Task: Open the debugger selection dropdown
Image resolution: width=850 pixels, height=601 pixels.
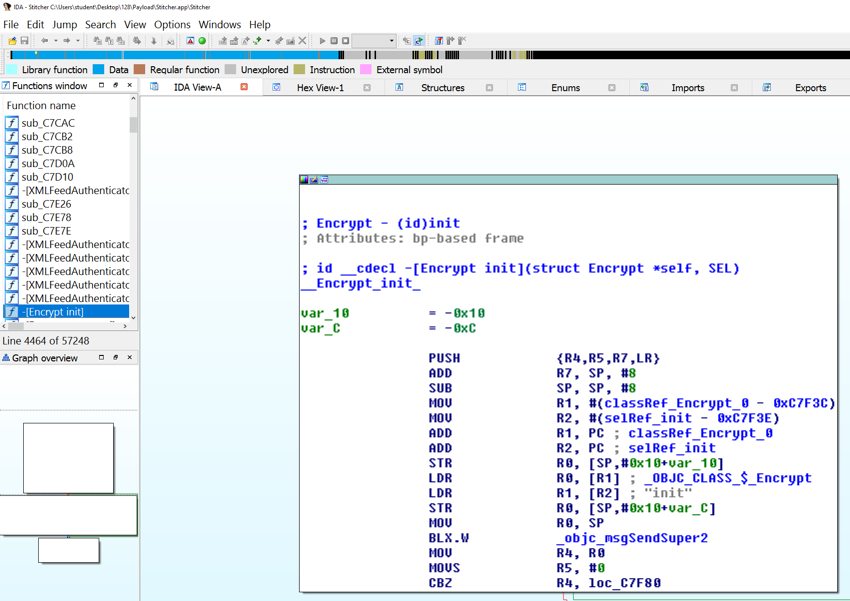Action: tap(391, 41)
